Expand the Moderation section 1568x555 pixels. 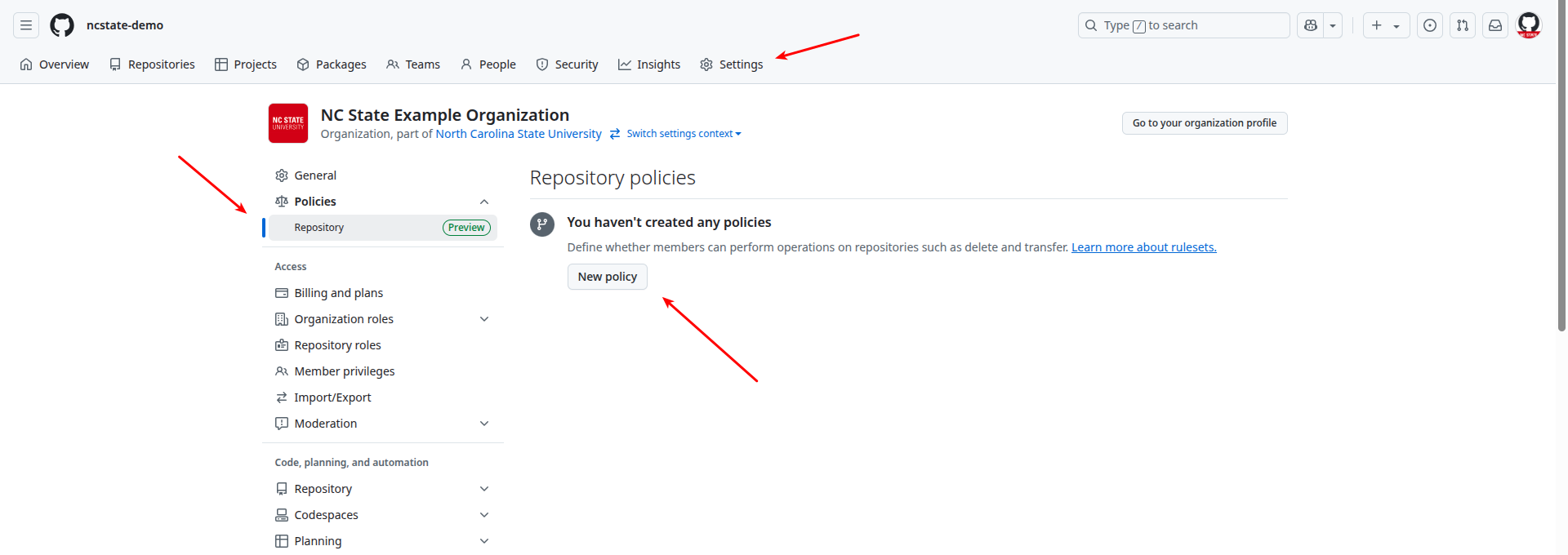coord(484,424)
